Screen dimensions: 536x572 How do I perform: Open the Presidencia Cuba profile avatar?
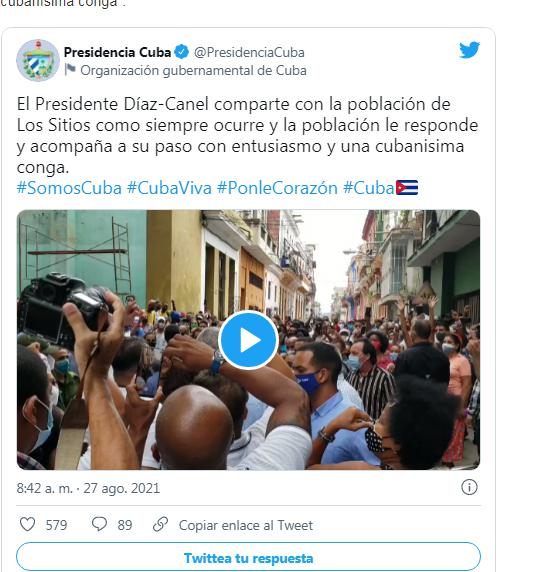click(38, 60)
